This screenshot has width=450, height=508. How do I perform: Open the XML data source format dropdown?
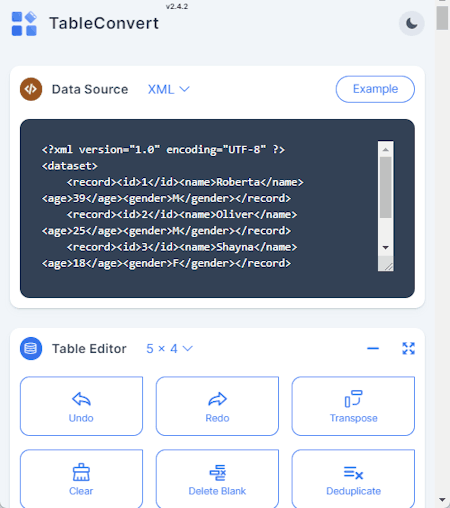click(x=169, y=89)
